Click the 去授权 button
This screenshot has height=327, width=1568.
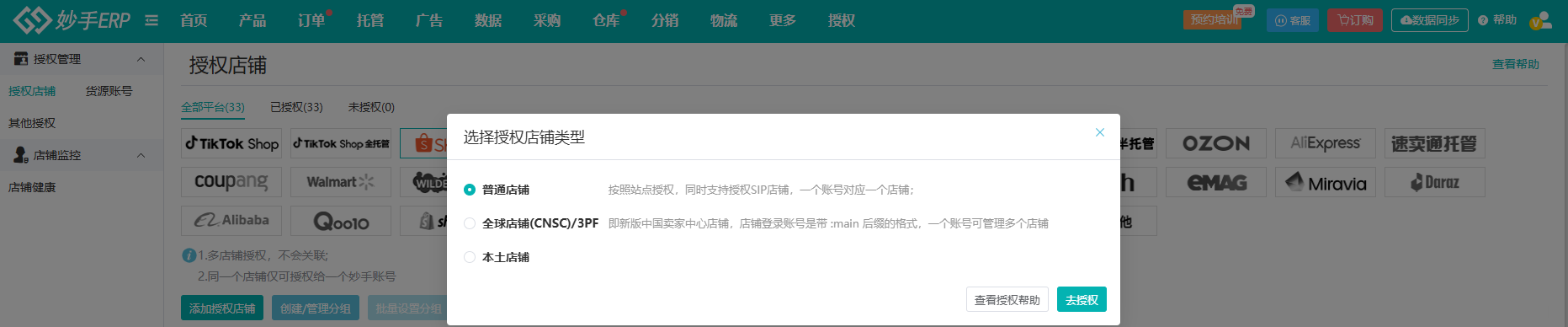point(1082,299)
